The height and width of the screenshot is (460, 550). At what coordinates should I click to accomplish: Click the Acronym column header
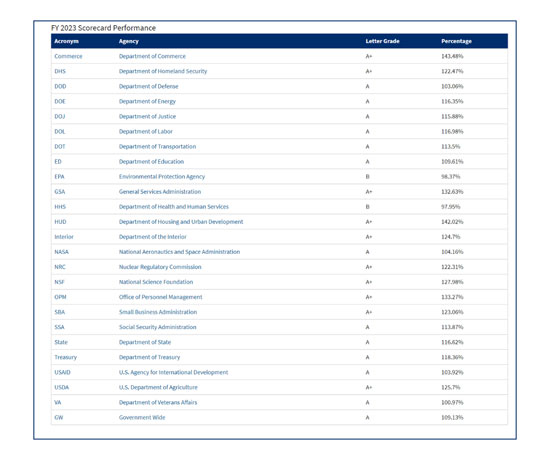click(66, 41)
